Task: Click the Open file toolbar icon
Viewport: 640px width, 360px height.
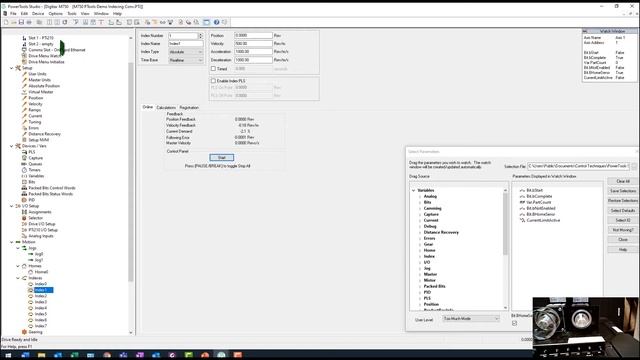Action: coord(13,22)
